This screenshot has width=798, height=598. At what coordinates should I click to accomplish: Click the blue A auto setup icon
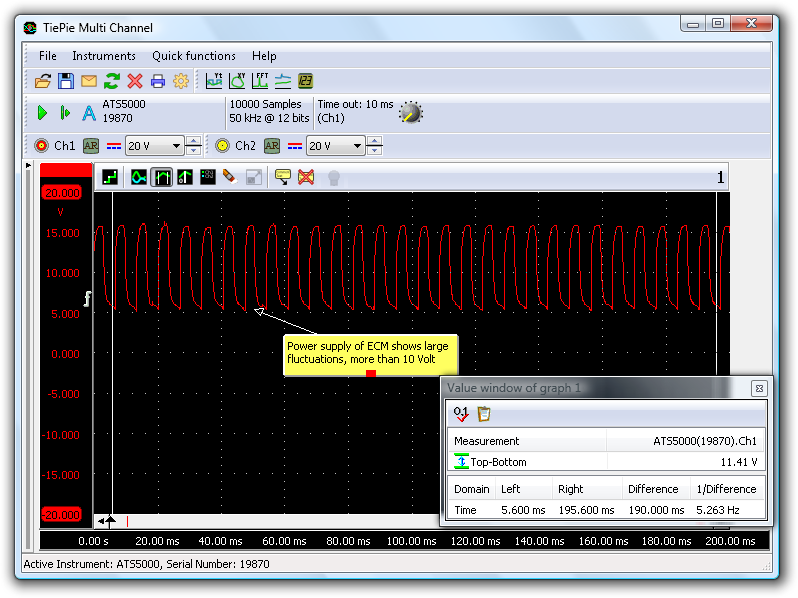(x=89, y=112)
